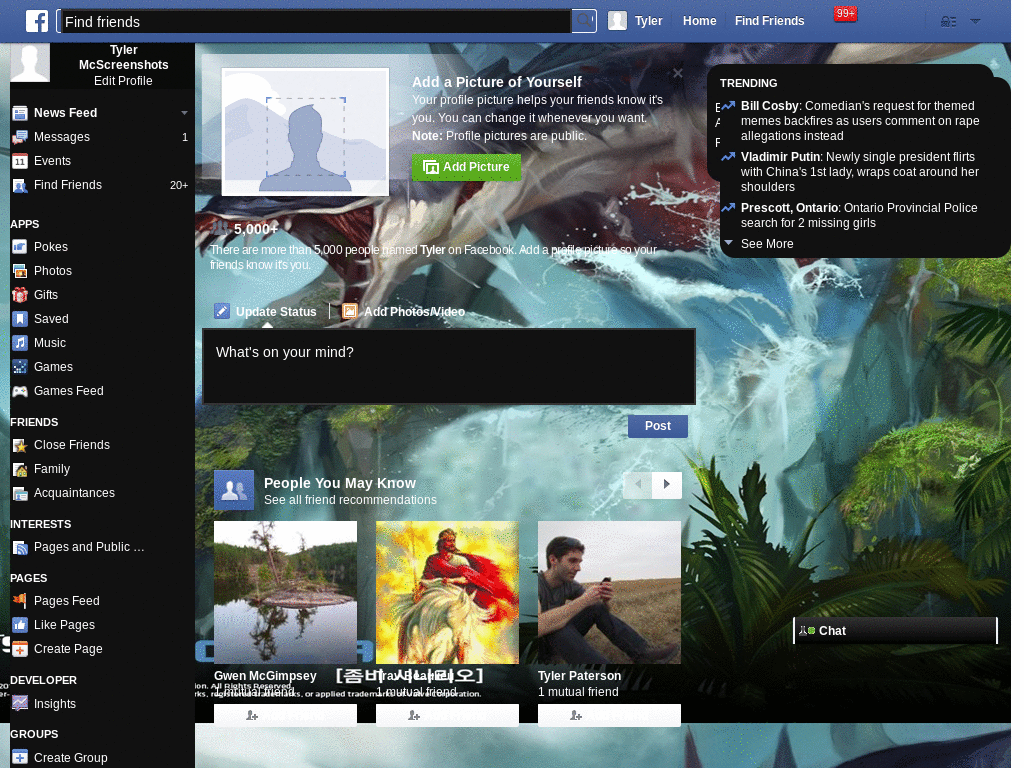Screen dimensions: 1024x768
Task: Show previous friend recommendations arrow
Action: coord(638,485)
